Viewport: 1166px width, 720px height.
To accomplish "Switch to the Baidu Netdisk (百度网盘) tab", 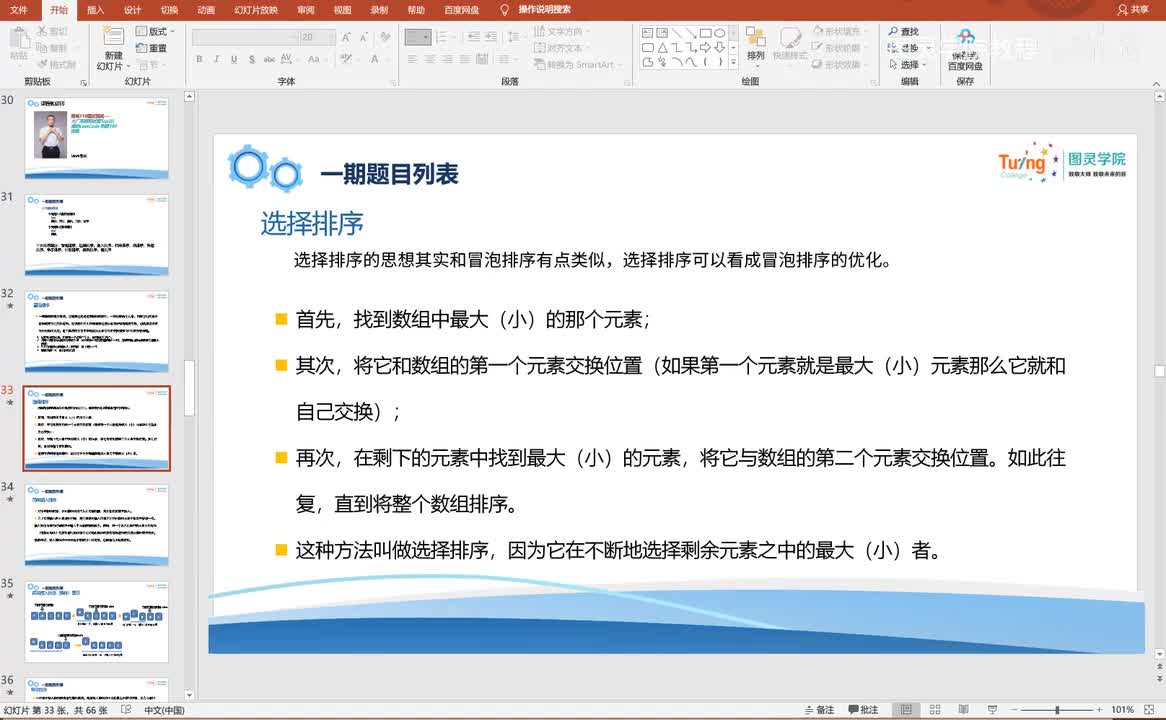I will (461, 10).
